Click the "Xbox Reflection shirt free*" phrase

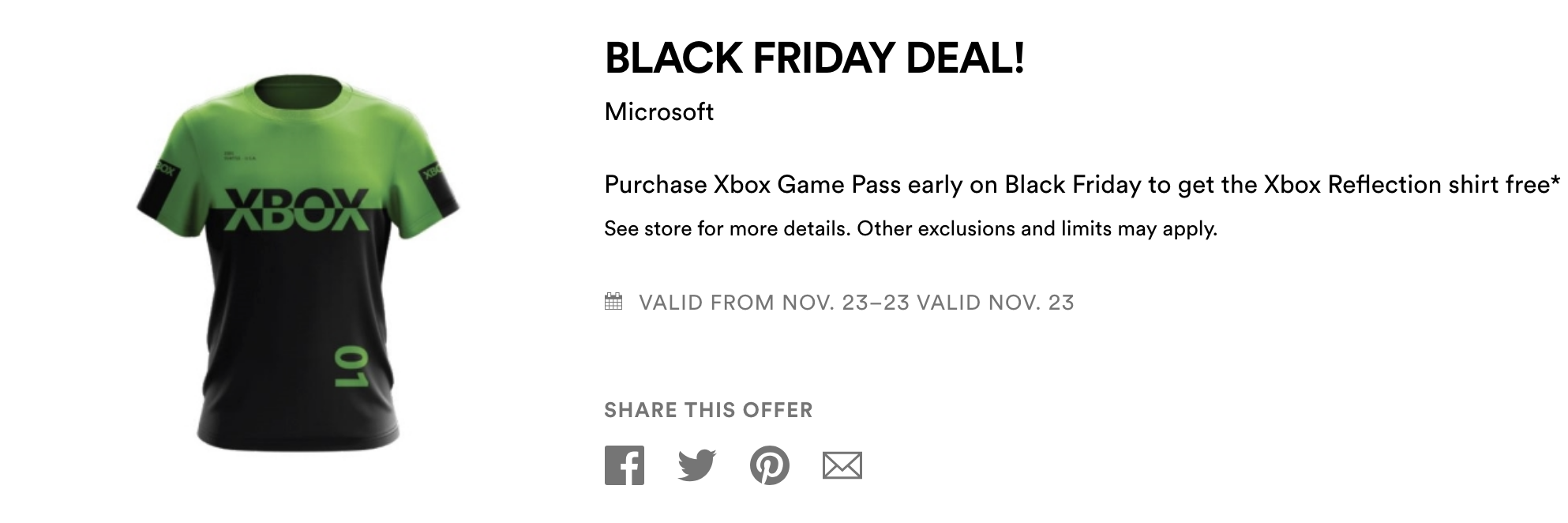click(1412, 185)
